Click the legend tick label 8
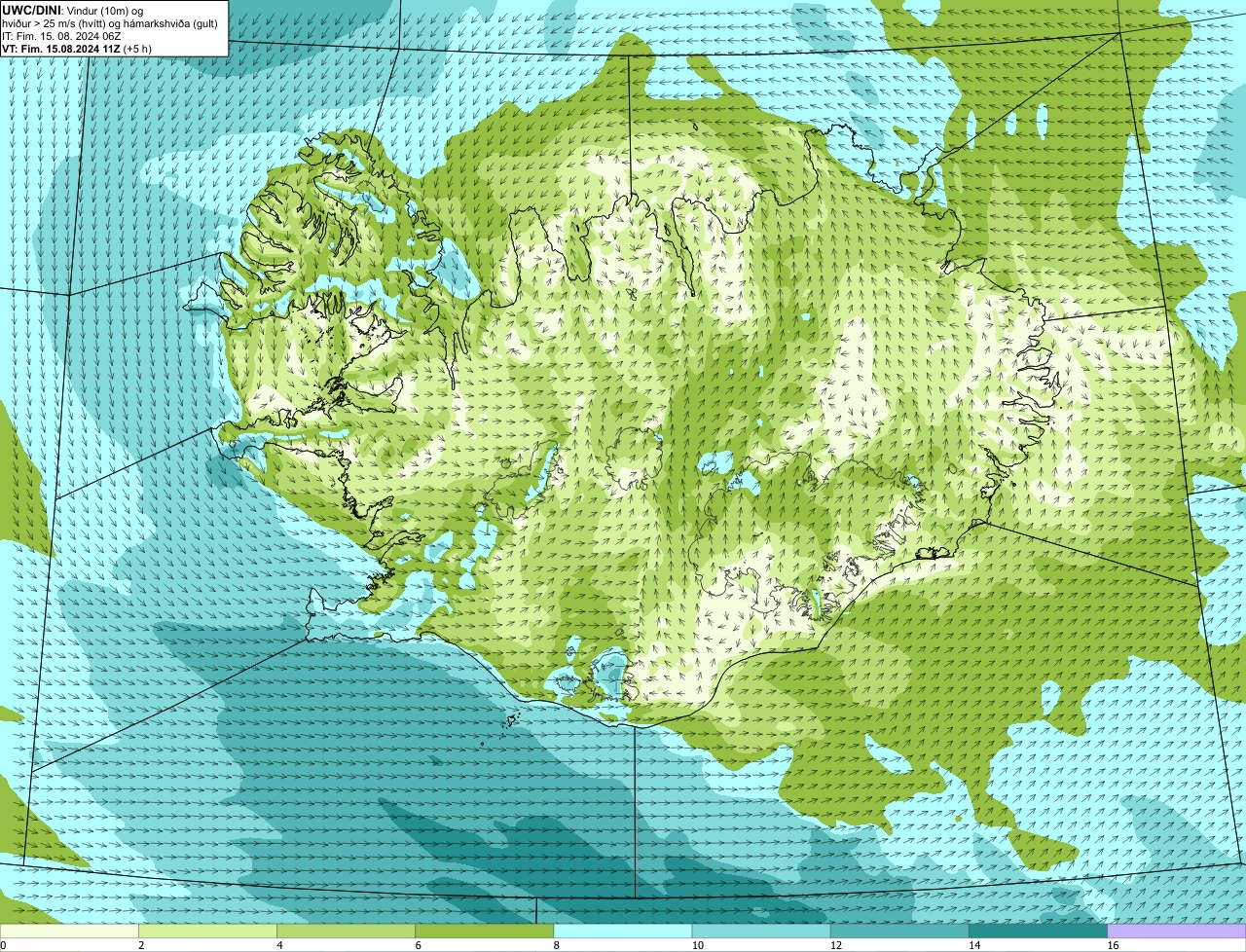Image resolution: width=1246 pixels, height=952 pixels. click(x=556, y=945)
